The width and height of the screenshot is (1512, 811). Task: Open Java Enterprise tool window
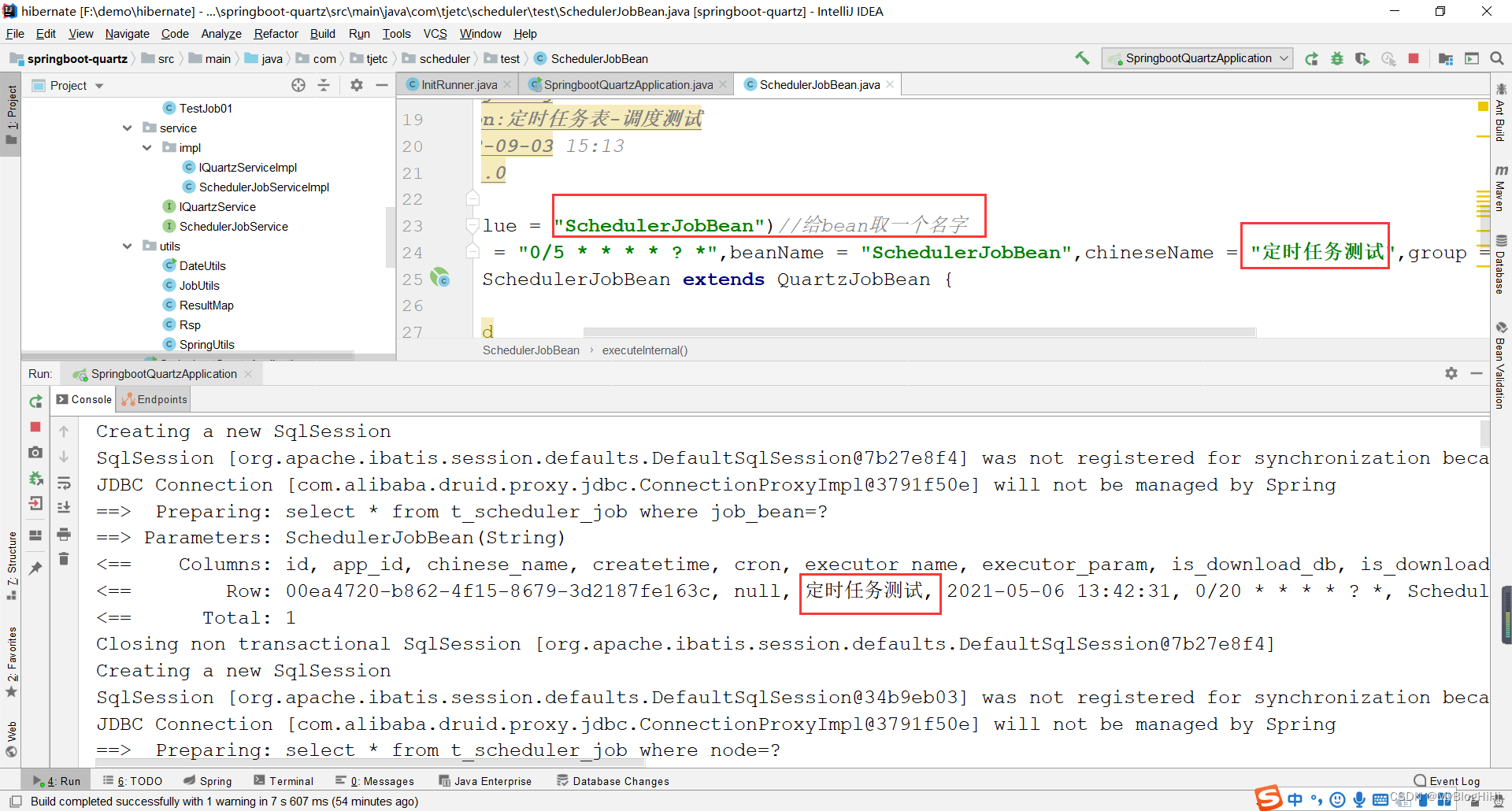[486, 781]
